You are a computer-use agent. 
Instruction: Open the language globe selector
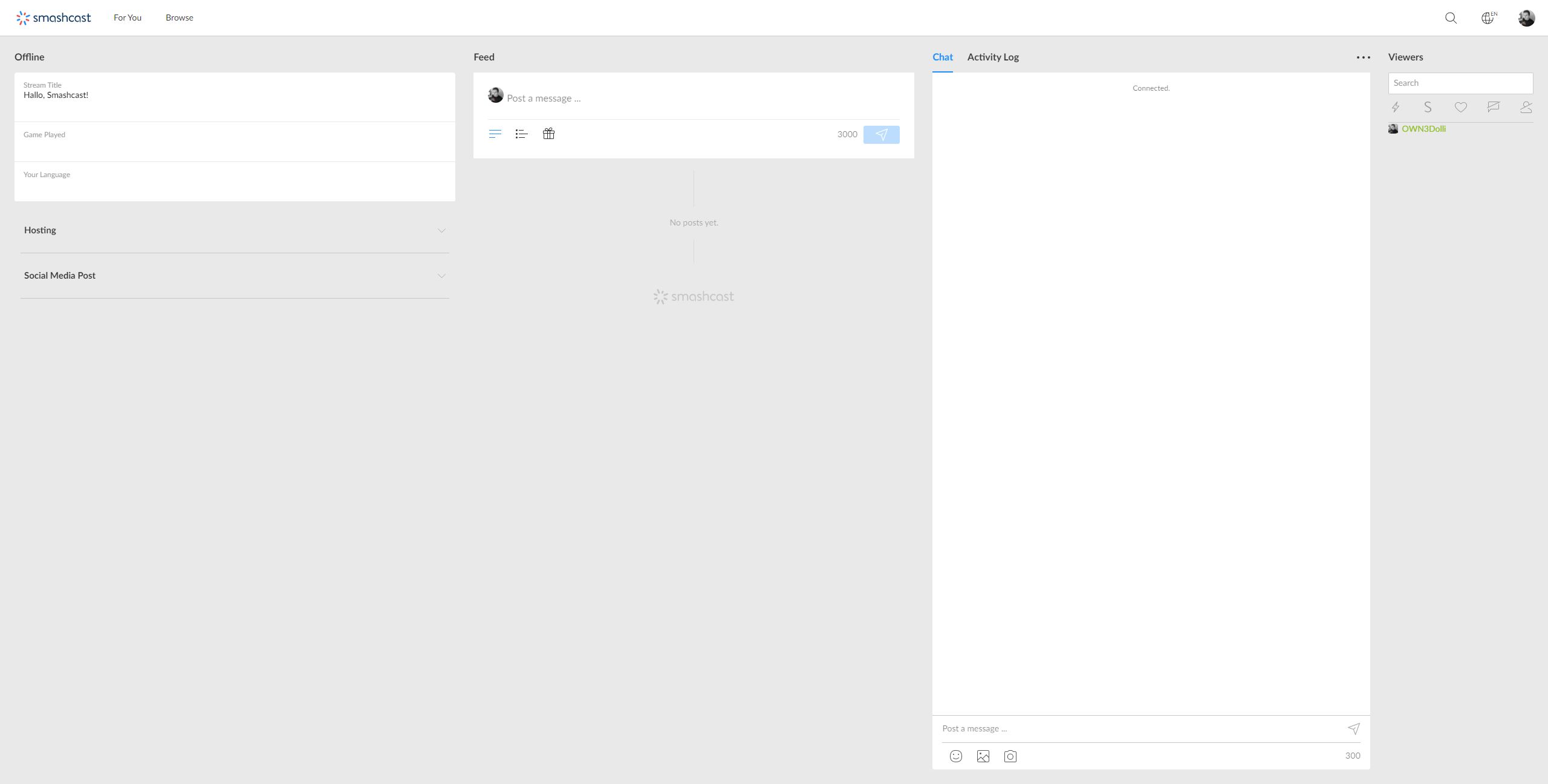(x=1488, y=18)
